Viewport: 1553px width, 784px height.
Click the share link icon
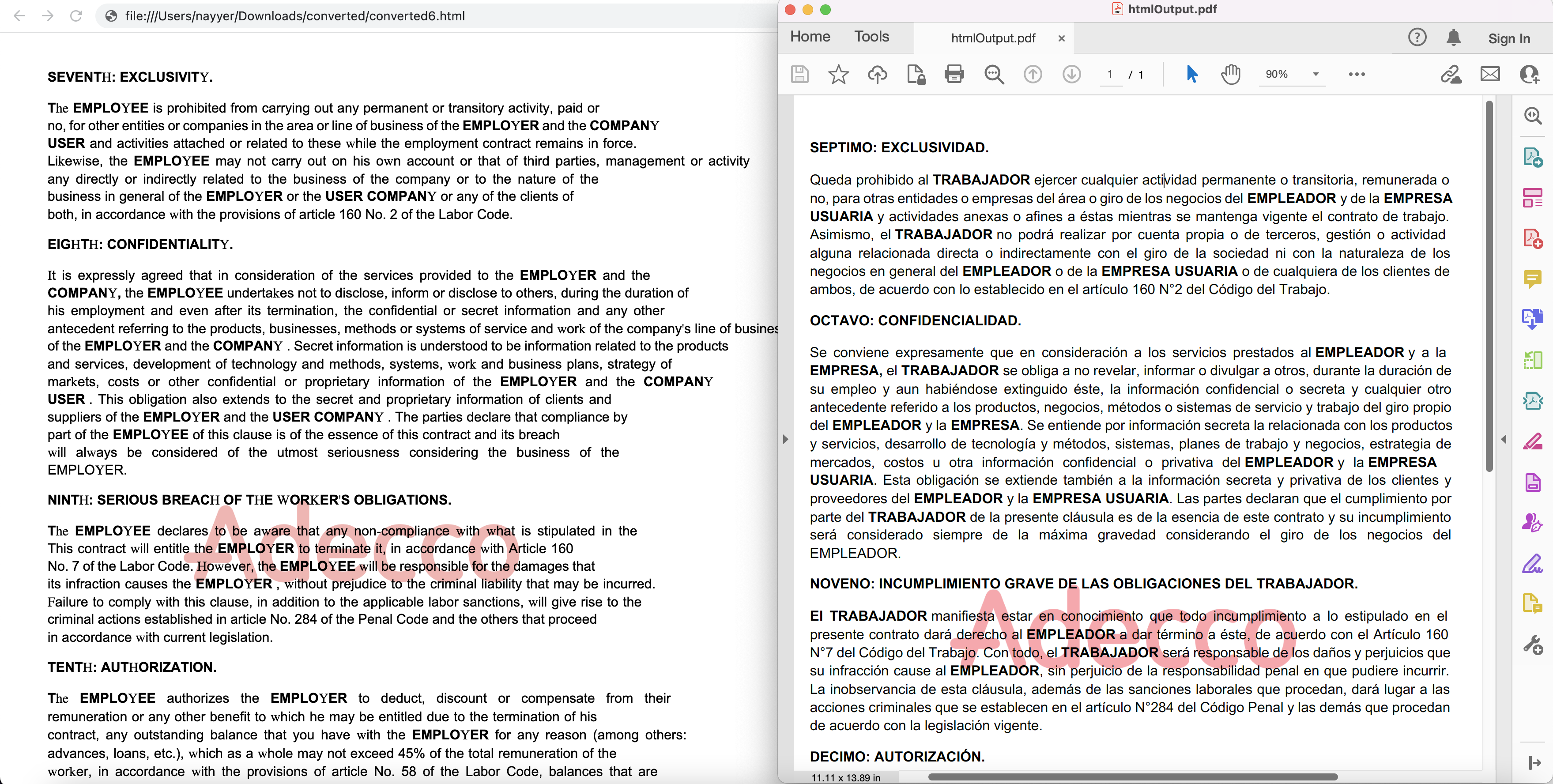1451,74
